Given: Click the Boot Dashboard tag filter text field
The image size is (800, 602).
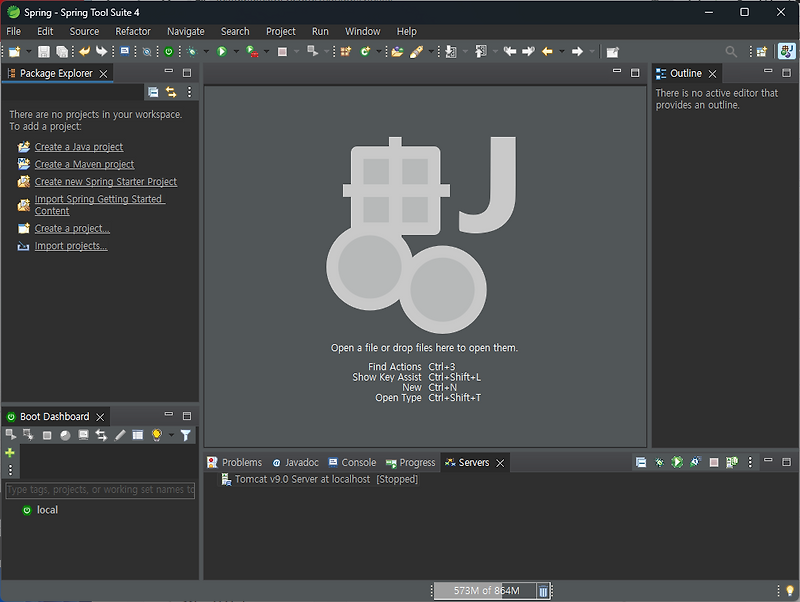Looking at the screenshot, I should click(100, 490).
